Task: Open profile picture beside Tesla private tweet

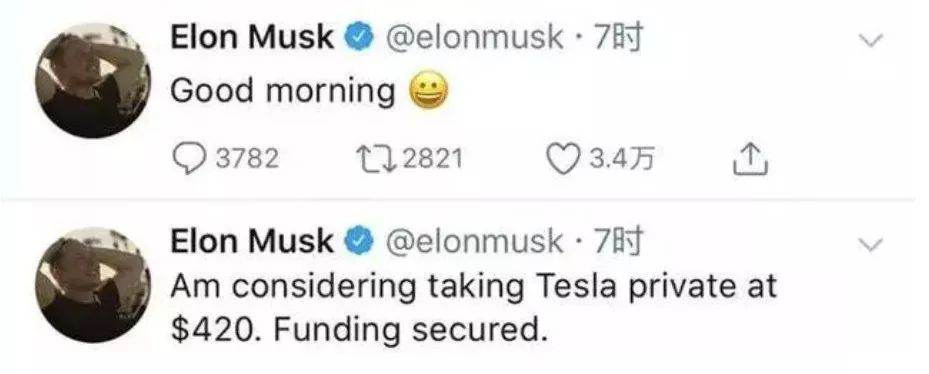Action: pos(93,283)
